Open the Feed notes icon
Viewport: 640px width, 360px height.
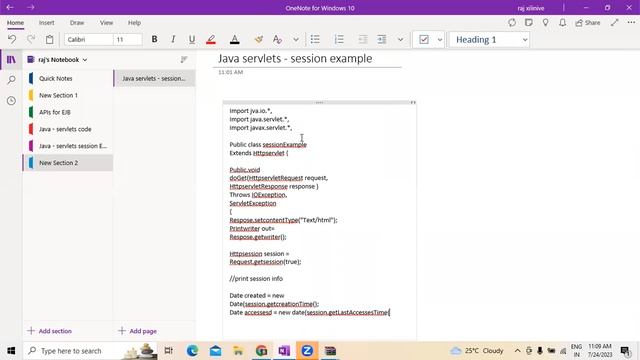(529, 23)
